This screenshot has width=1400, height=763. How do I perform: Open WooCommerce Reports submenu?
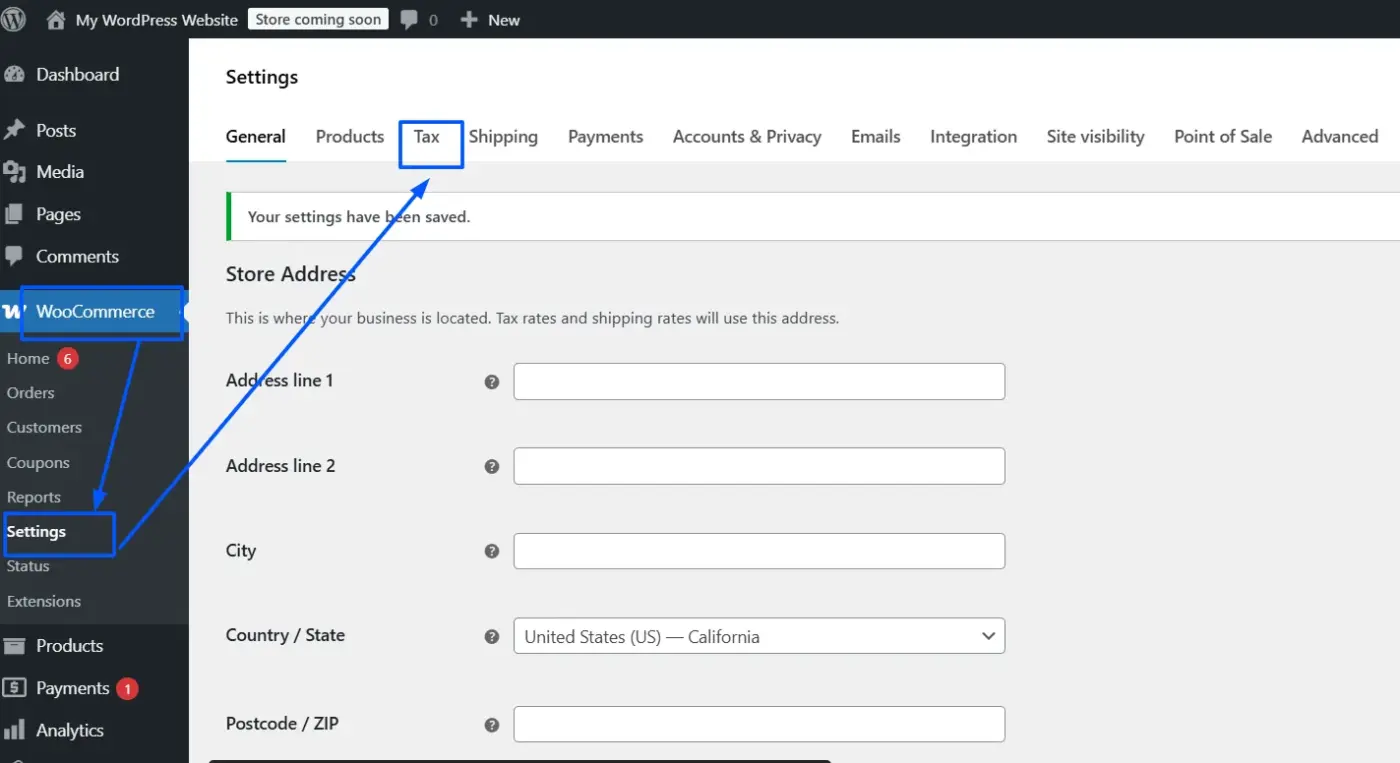(34, 497)
